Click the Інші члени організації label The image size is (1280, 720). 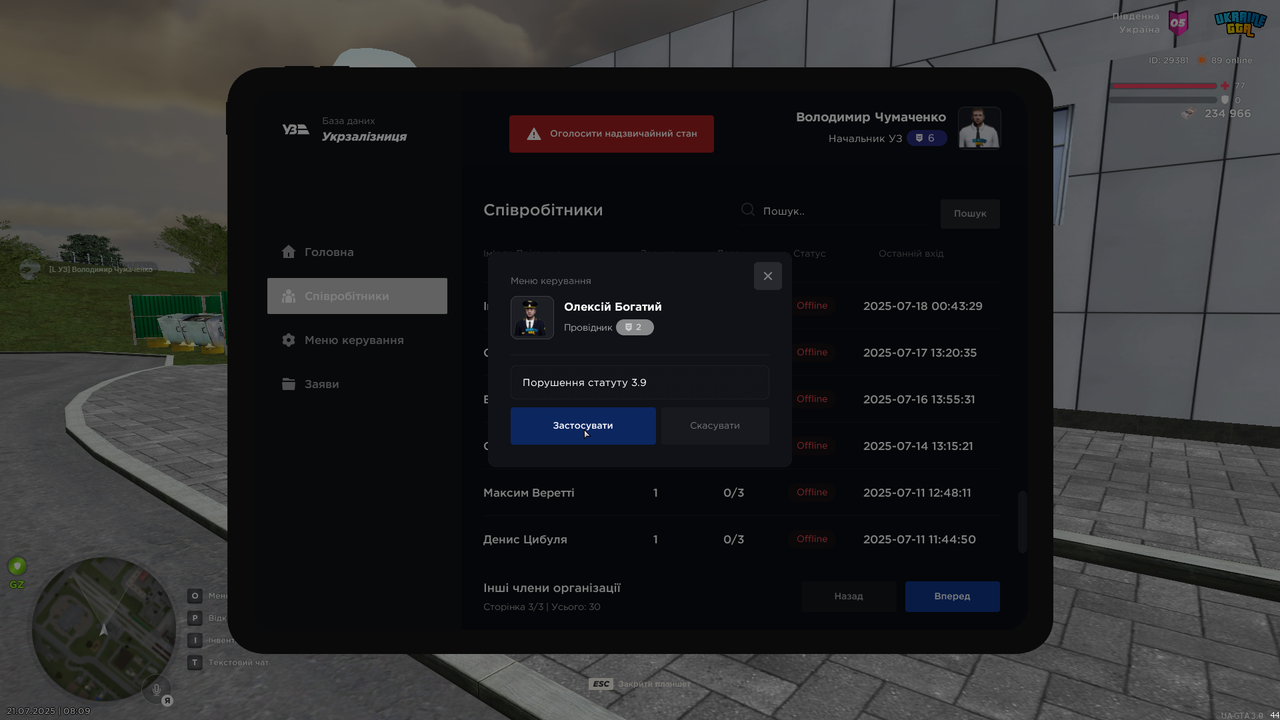coord(552,588)
